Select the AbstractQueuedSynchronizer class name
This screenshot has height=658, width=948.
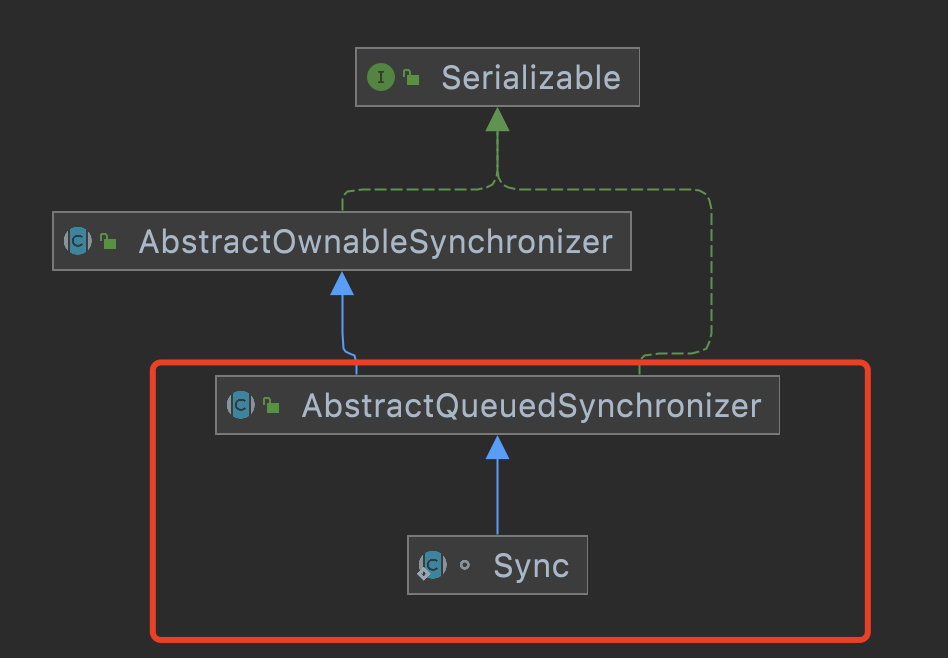(531, 405)
